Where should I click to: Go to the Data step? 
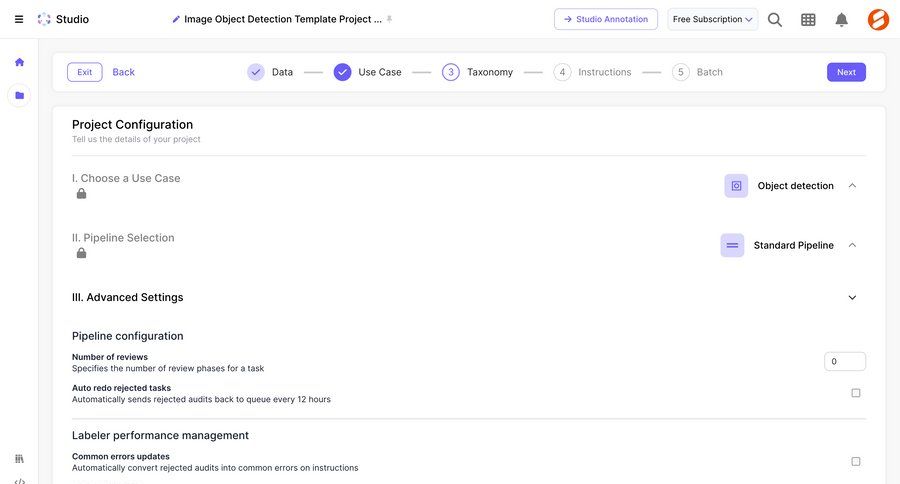[x=270, y=72]
